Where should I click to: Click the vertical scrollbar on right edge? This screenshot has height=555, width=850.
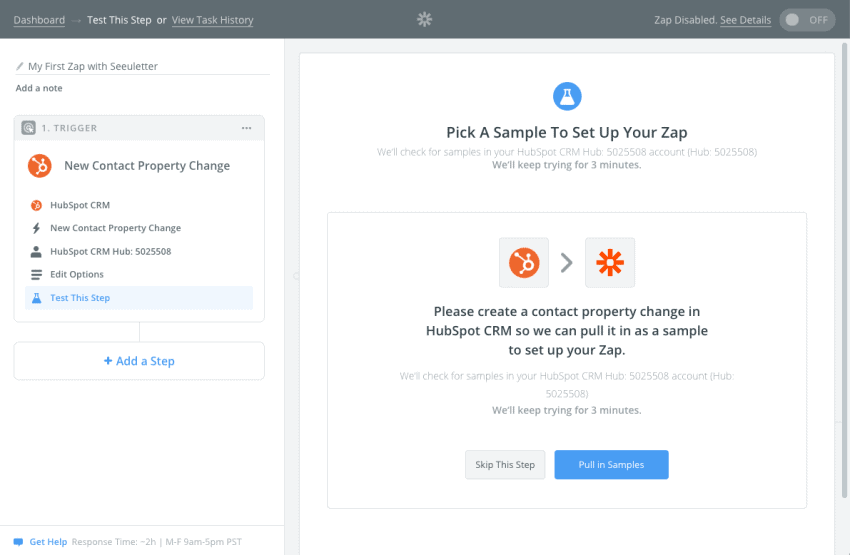(844, 269)
